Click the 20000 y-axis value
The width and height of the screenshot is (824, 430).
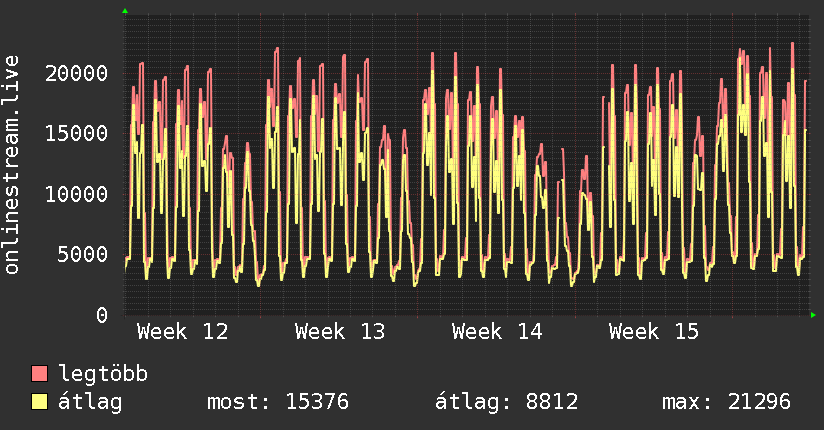(x=77, y=73)
